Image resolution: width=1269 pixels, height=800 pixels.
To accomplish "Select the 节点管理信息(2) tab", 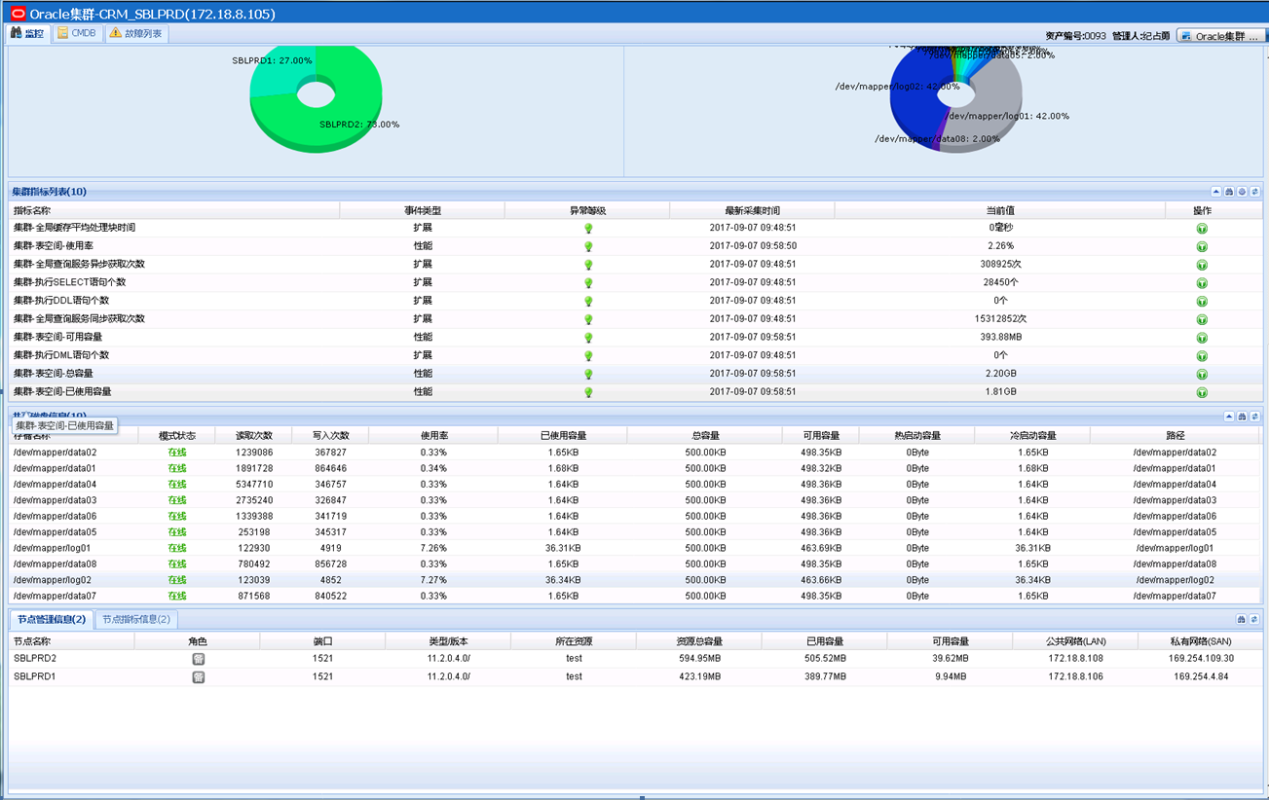I will point(51,620).
